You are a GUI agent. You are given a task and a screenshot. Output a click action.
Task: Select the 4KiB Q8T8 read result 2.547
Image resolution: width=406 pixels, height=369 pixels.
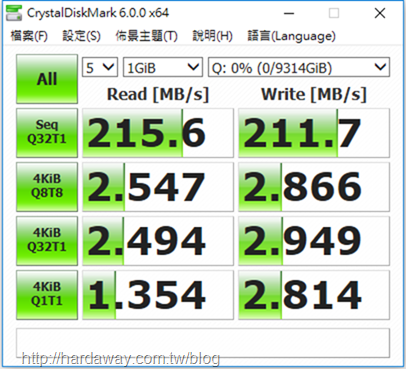(x=158, y=187)
